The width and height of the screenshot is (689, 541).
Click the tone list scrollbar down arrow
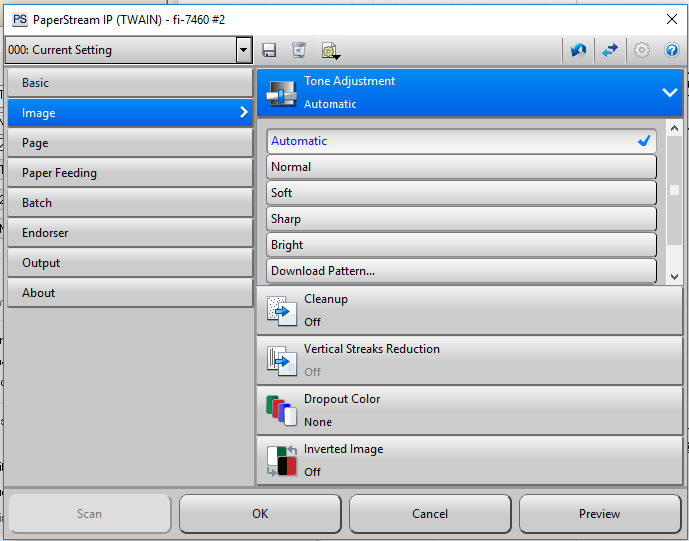tap(674, 275)
